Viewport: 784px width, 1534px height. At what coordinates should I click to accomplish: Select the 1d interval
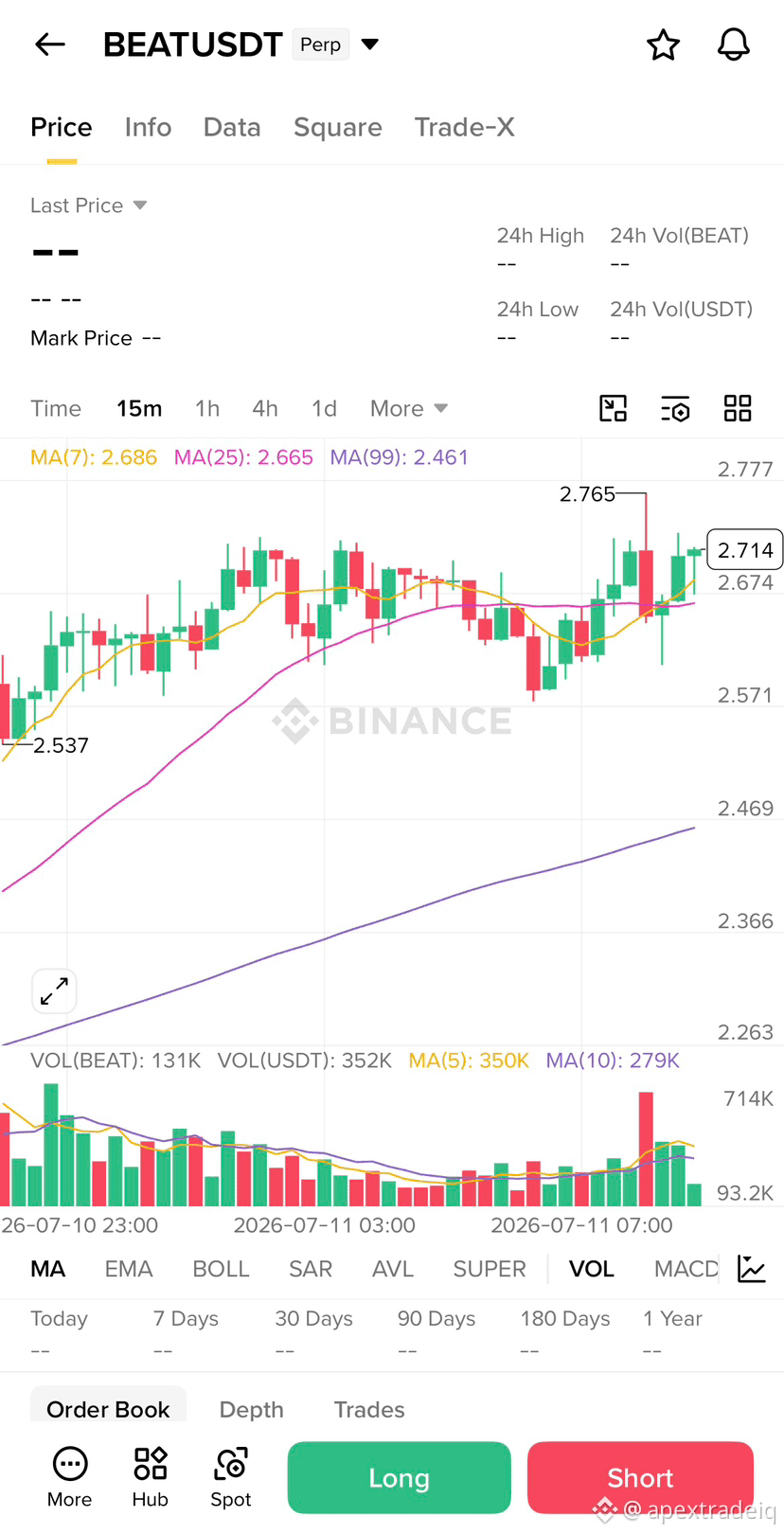324,408
